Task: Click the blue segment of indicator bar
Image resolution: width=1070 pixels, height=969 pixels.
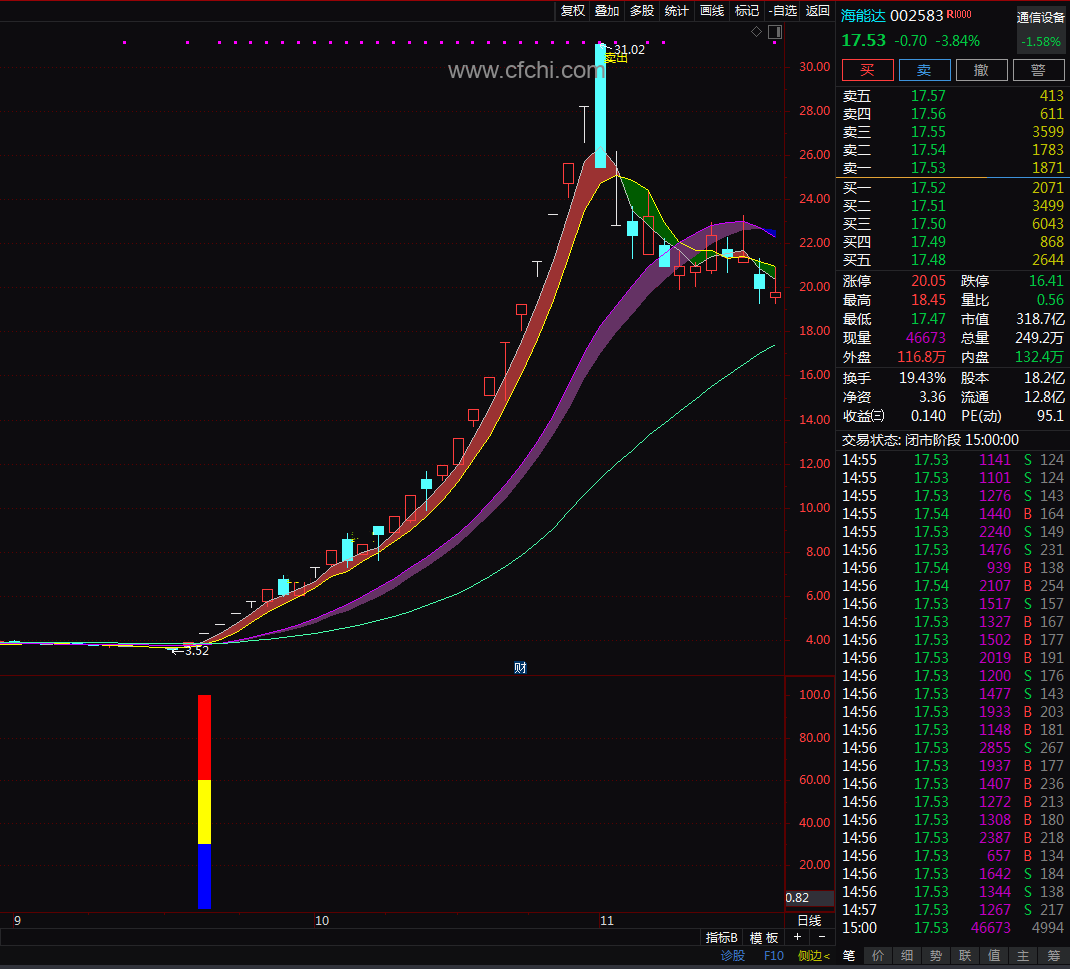Action: click(204, 876)
